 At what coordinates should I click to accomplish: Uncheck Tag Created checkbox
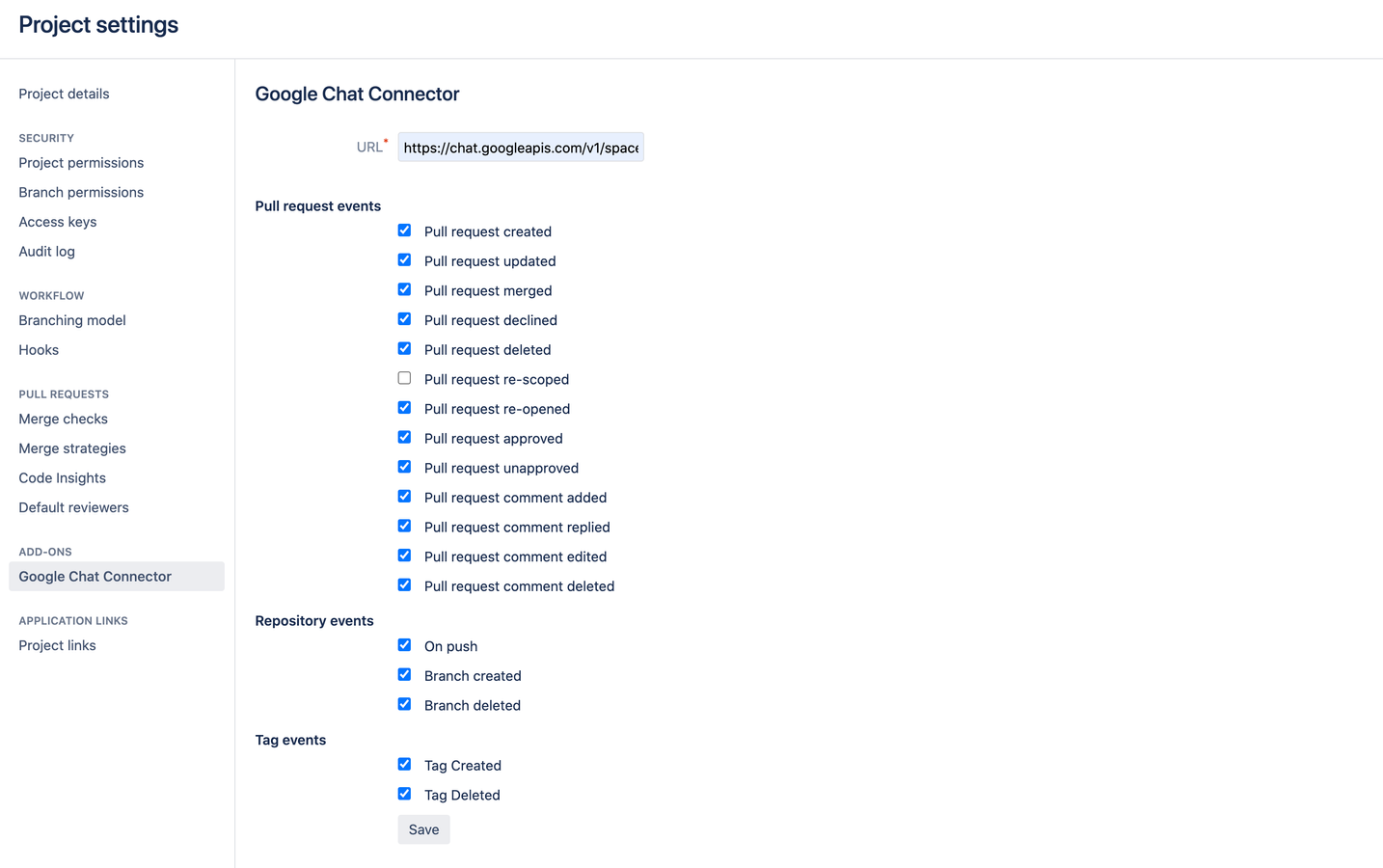coord(404,765)
